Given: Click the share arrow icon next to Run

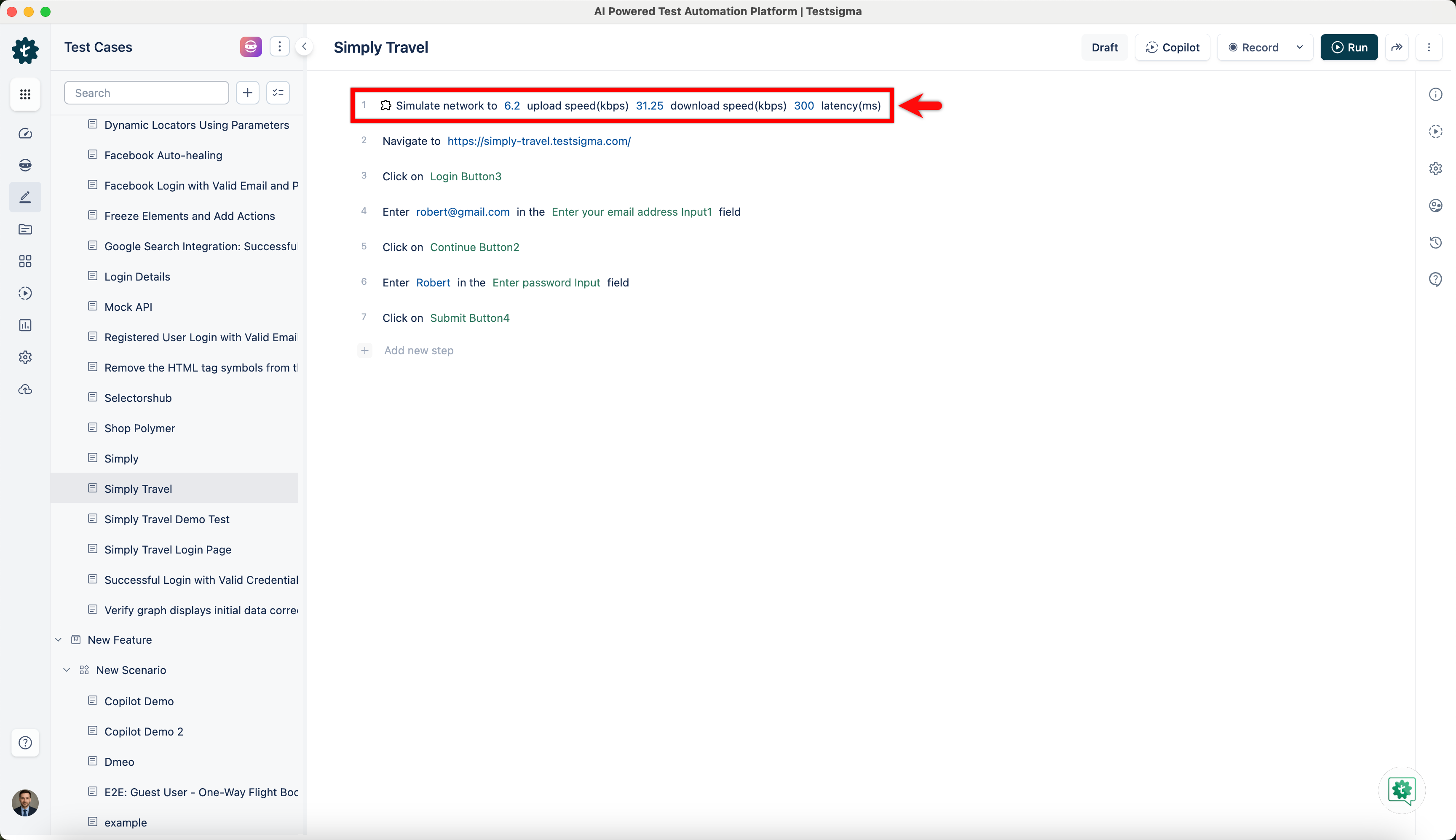Looking at the screenshot, I should 1397,47.
